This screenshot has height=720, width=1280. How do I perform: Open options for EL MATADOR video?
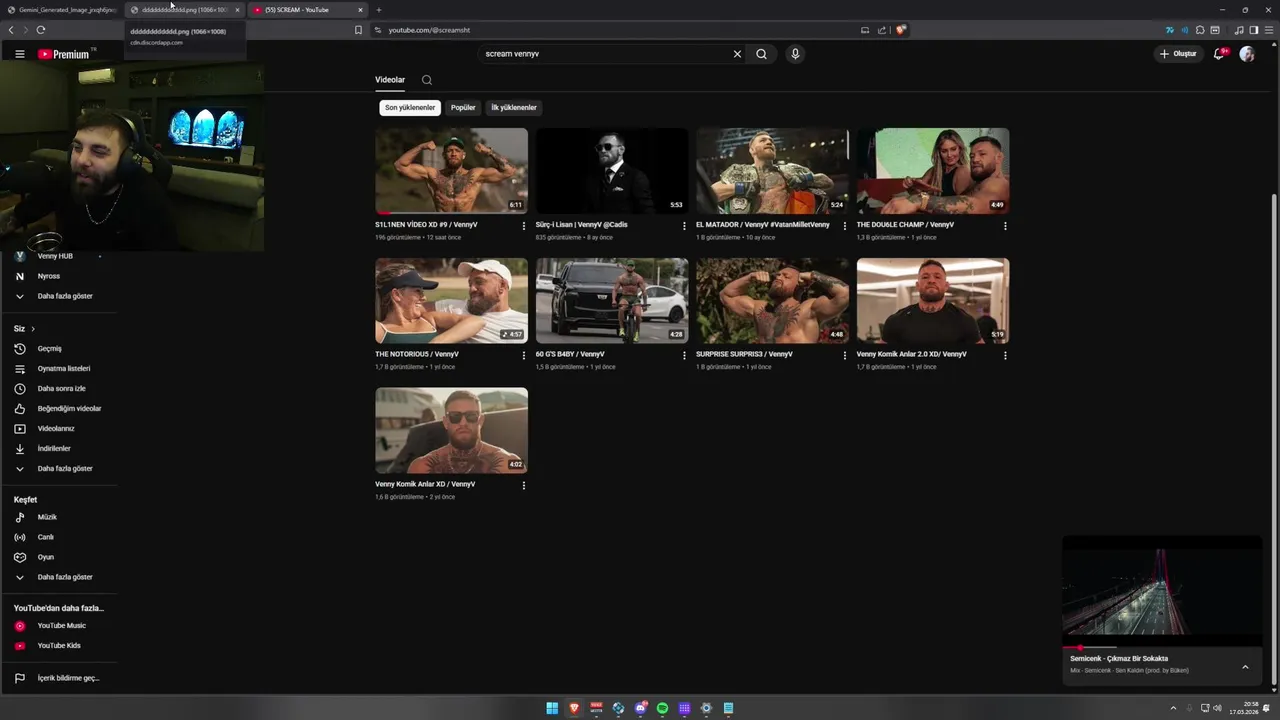tap(845, 226)
